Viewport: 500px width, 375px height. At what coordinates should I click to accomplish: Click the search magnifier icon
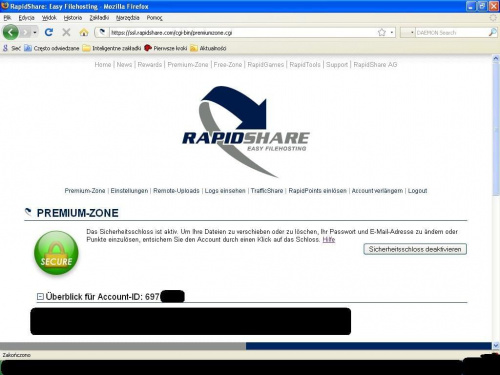pos(492,32)
